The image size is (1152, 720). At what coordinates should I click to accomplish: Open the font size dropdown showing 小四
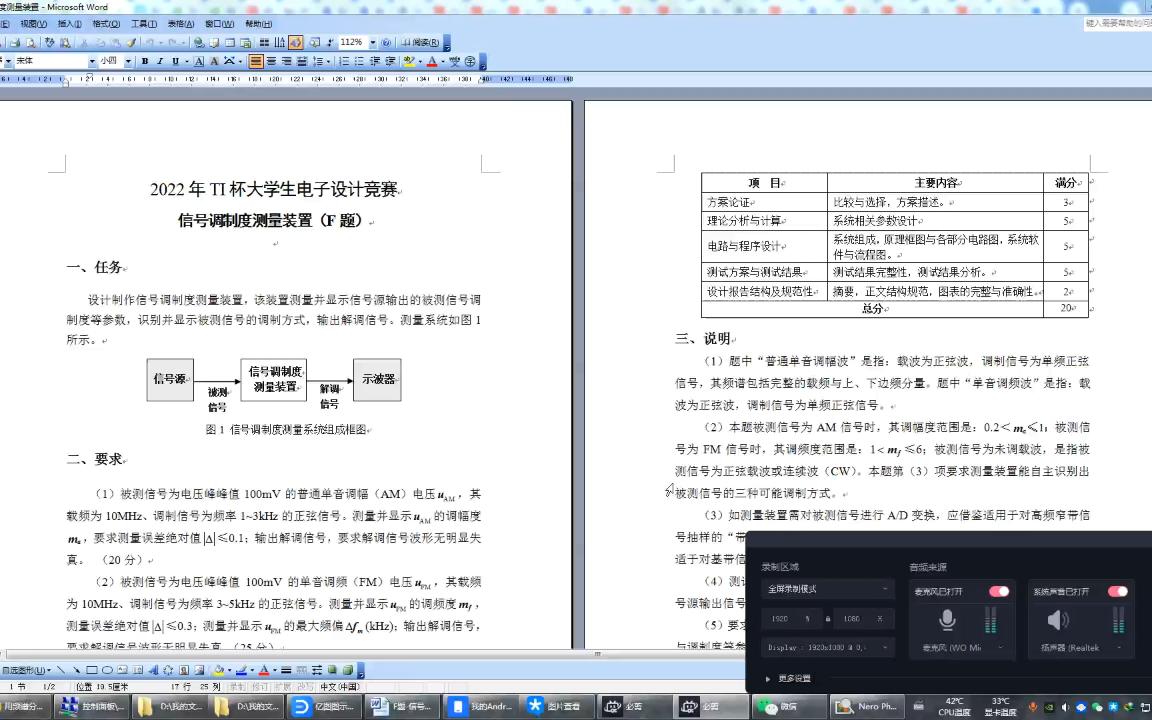tap(127, 61)
